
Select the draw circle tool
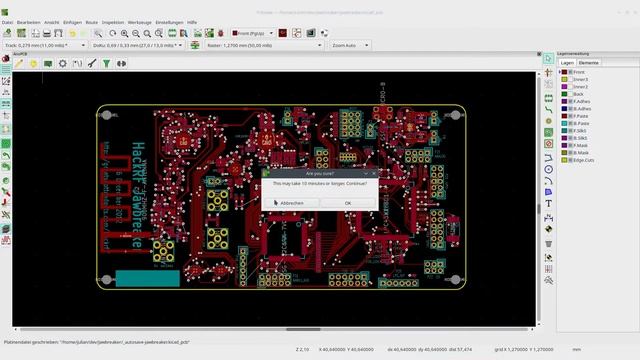[549, 169]
